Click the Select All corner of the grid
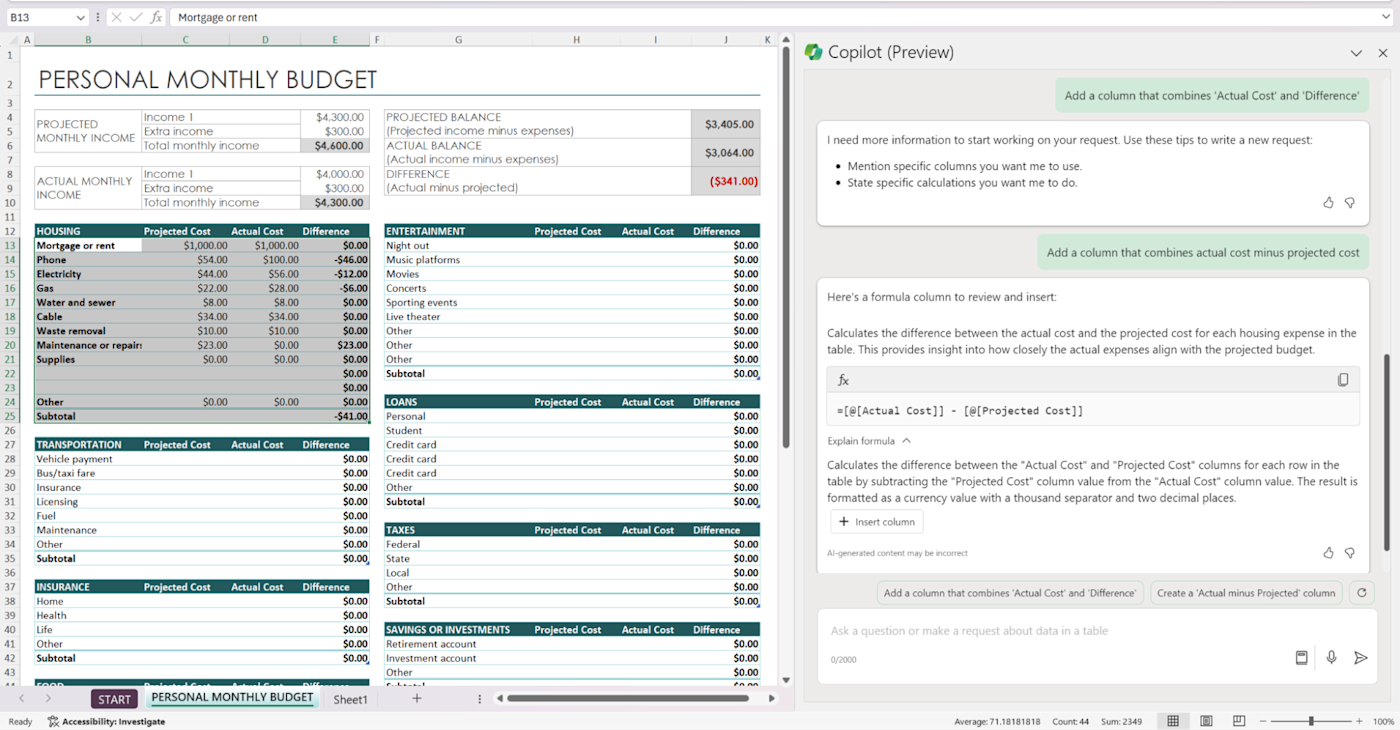This screenshot has height=730, width=1400. (13, 40)
